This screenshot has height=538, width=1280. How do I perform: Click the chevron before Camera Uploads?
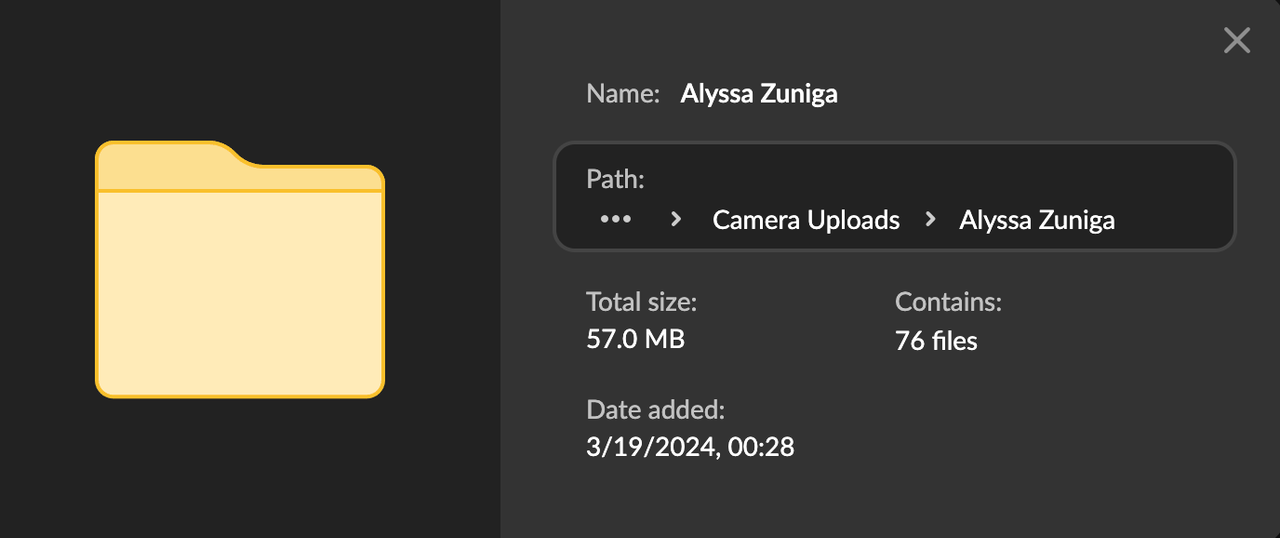point(676,219)
